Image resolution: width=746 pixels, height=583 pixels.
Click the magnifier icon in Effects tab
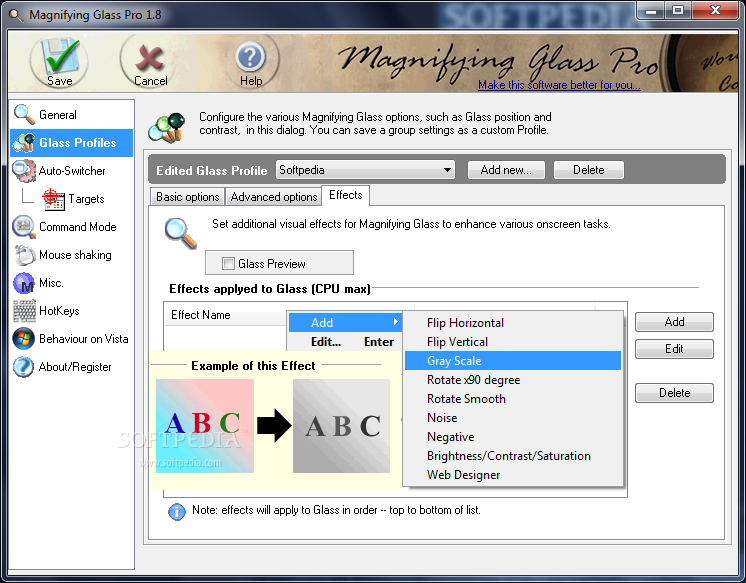pos(181,233)
